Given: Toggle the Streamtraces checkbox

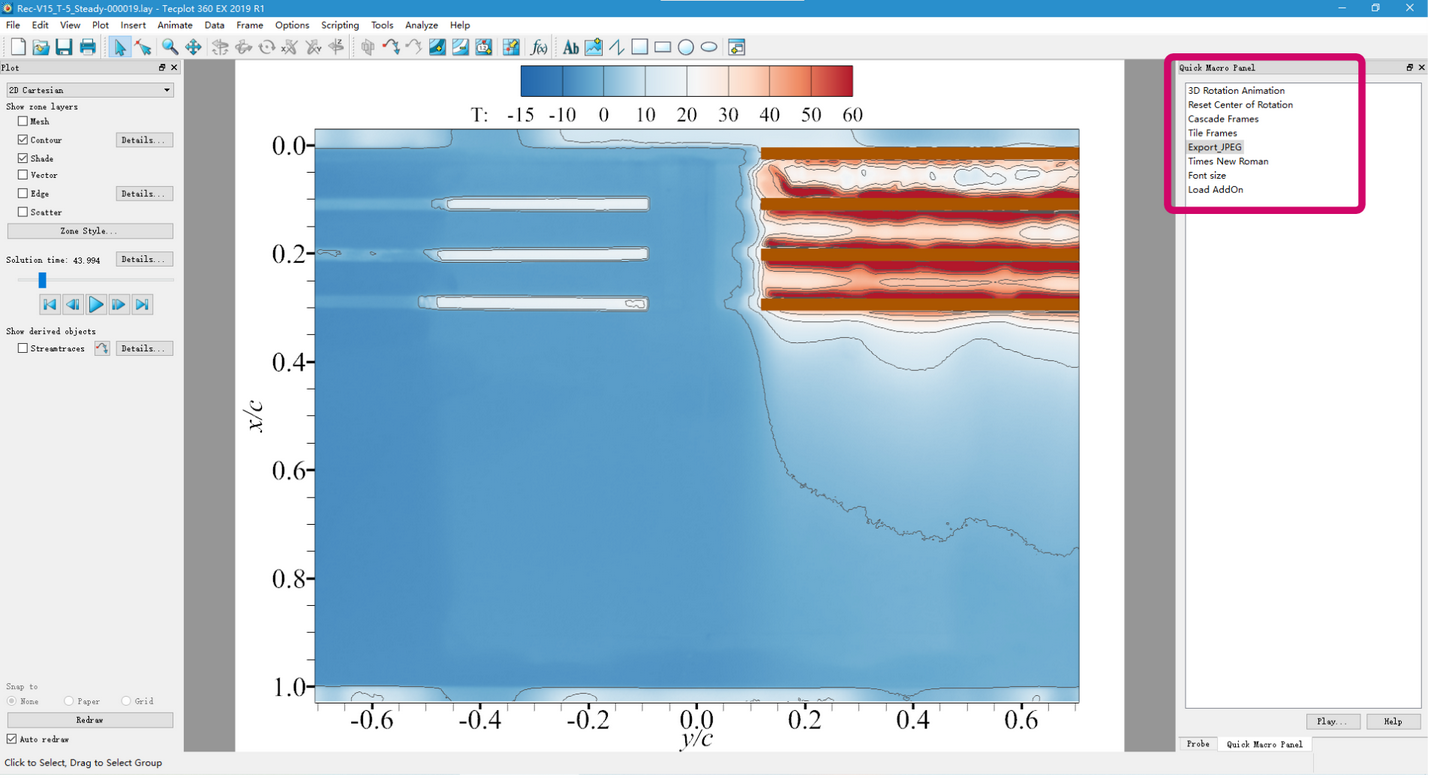Looking at the screenshot, I should (23, 348).
